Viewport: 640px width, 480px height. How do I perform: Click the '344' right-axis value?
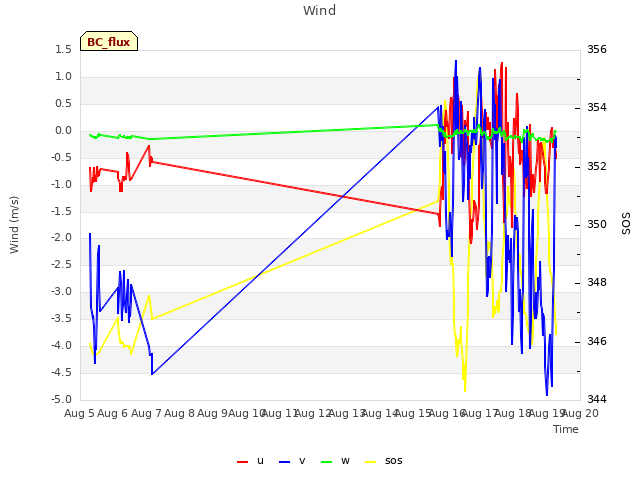tap(597, 399)
